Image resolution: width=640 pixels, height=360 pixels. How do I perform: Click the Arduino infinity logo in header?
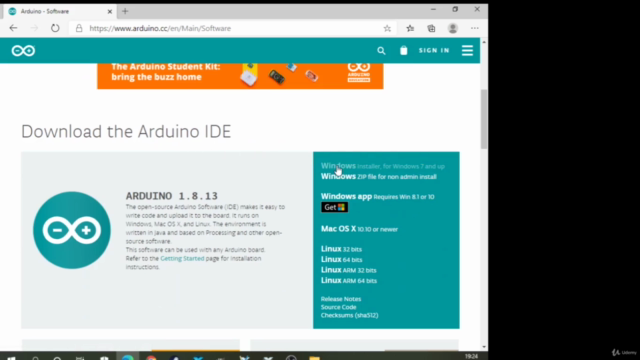(23, 51)
